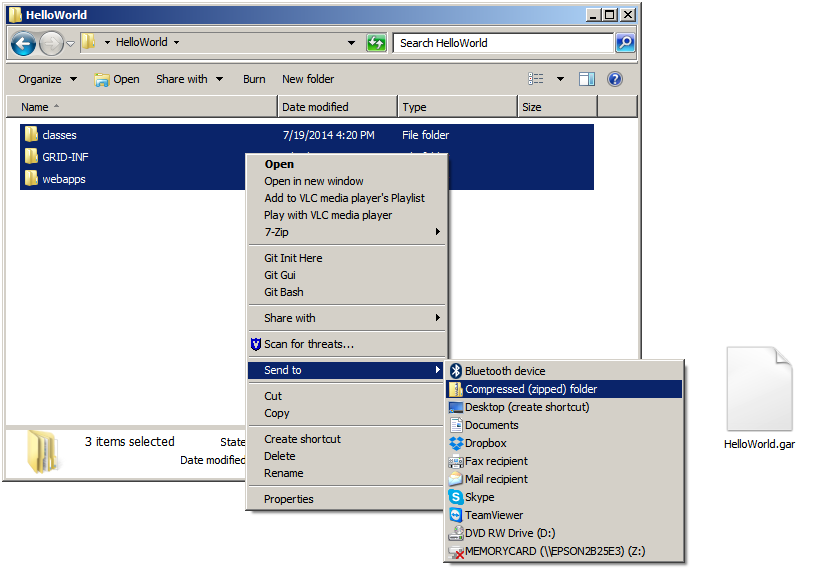Expand the Organize dropdown menu
Viewport: 835px width, 584px height.
[48, 79]
